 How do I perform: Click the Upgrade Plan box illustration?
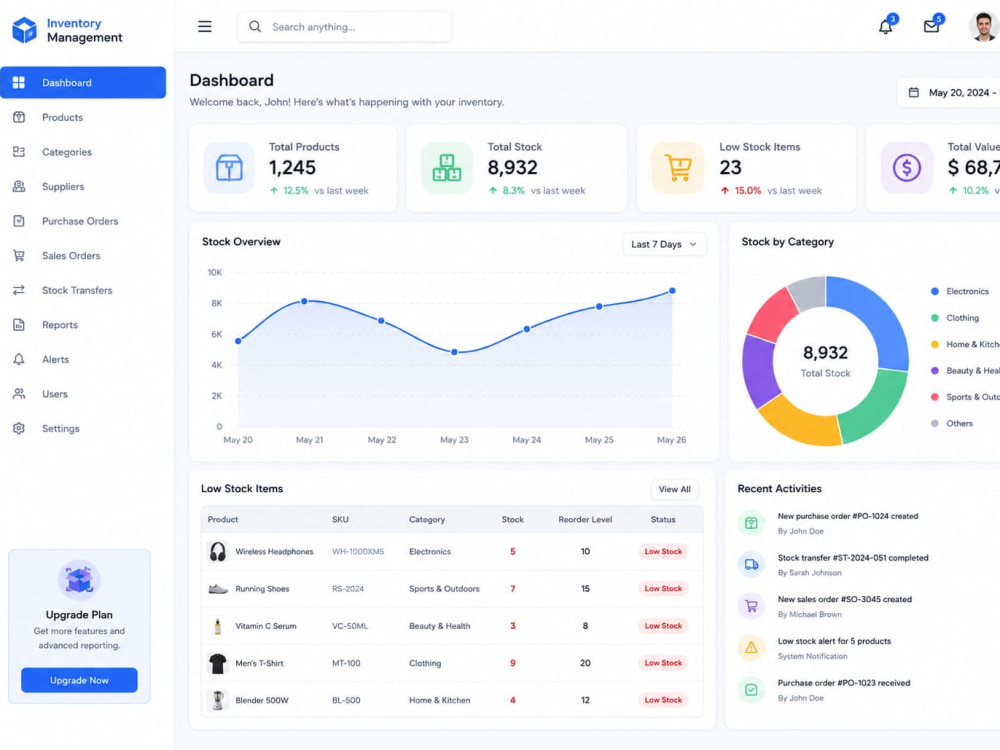coord(79,580)
